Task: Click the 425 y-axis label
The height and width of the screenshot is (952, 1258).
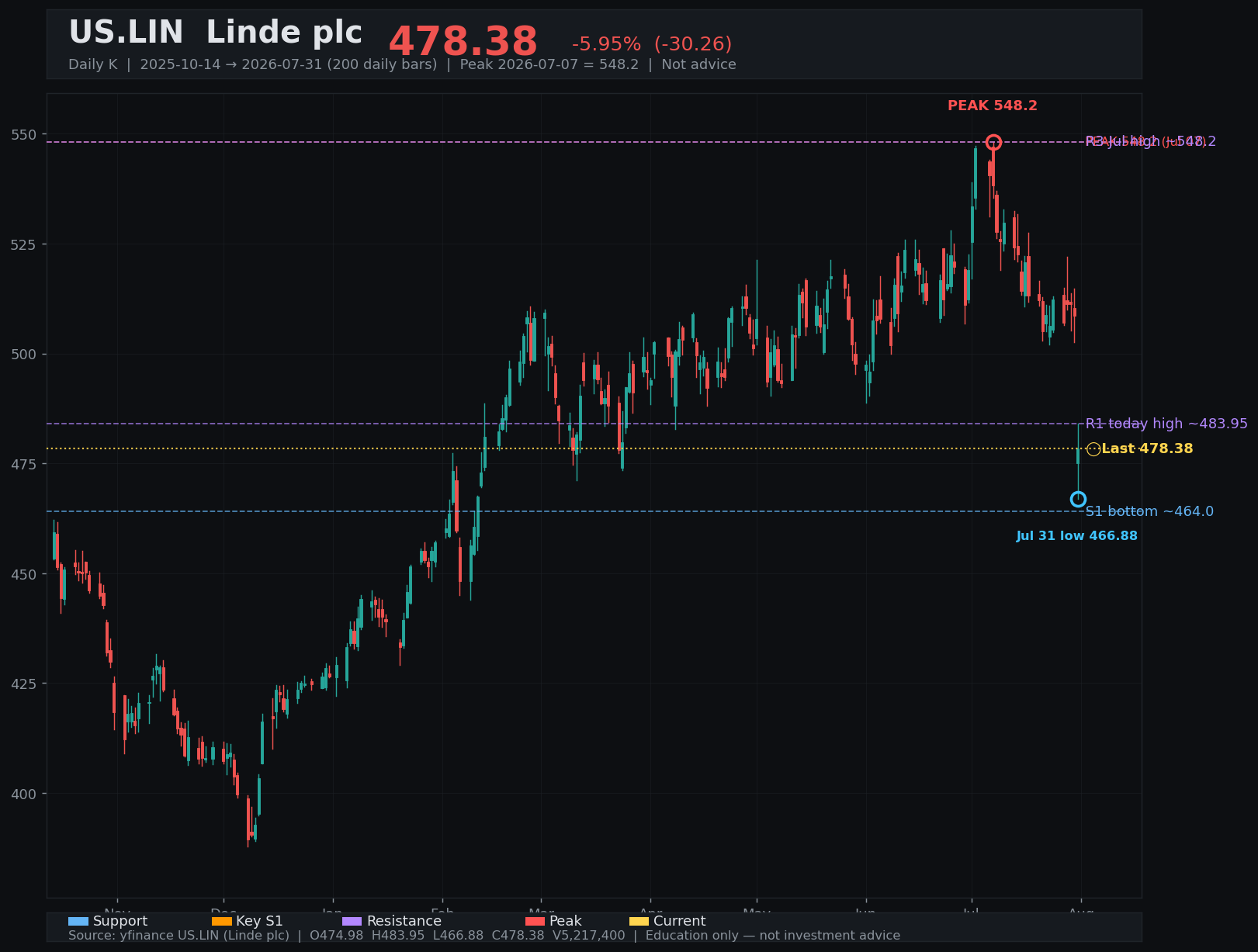Action: [x=23, y=684]
